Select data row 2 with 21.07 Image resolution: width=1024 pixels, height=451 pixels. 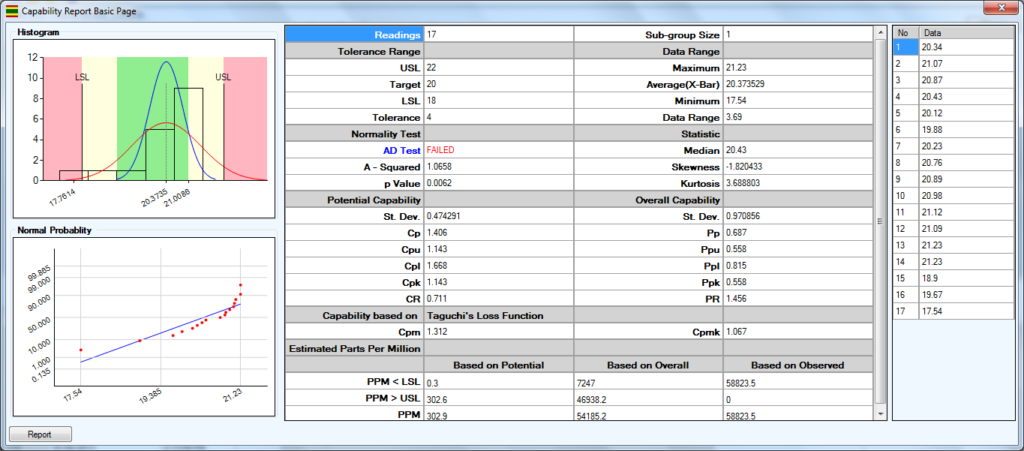[x=953, y=63]
